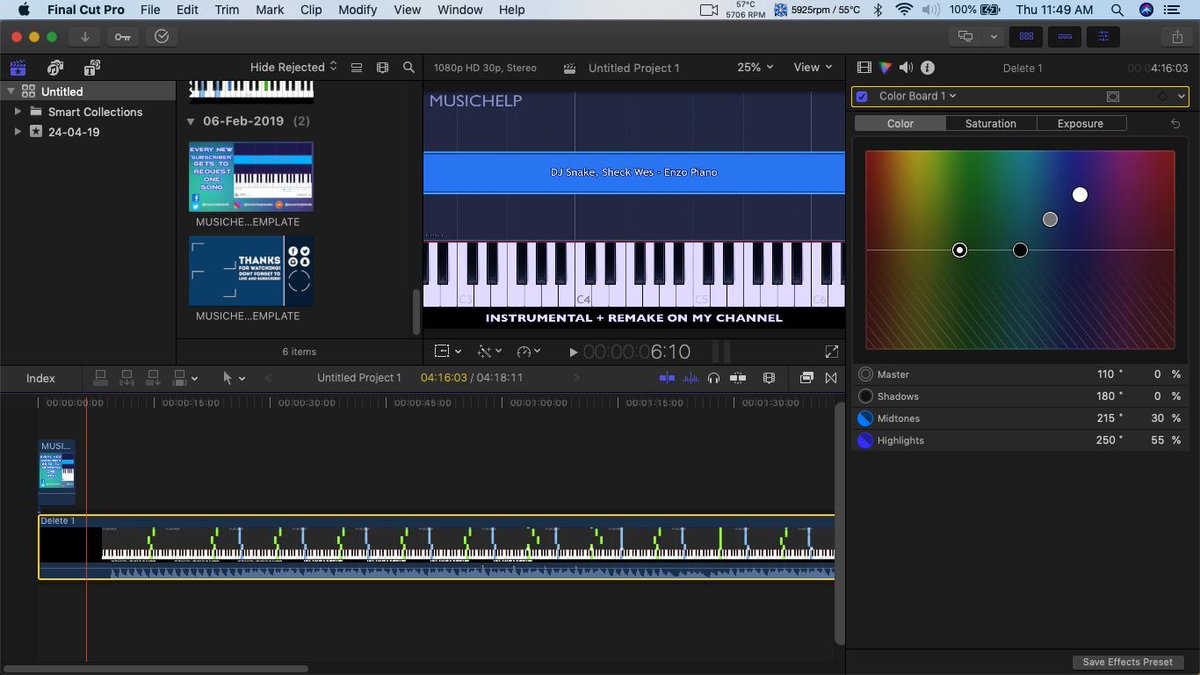Open the retime speedometer dropdown
The image size is (1200, 675).
[x=528, y=351]
